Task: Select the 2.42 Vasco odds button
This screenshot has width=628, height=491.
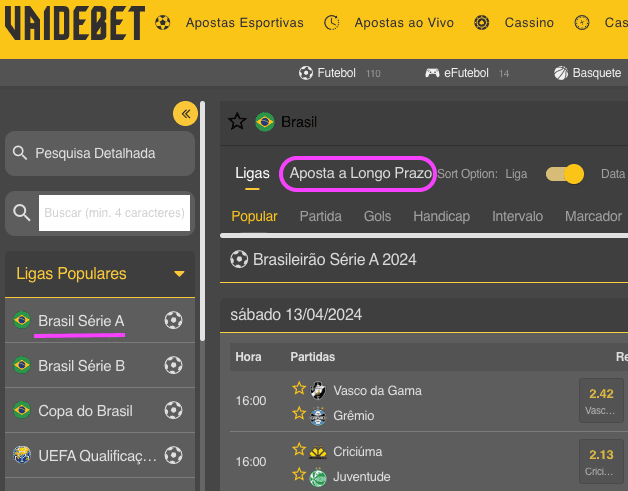Action: pos(601,400)
